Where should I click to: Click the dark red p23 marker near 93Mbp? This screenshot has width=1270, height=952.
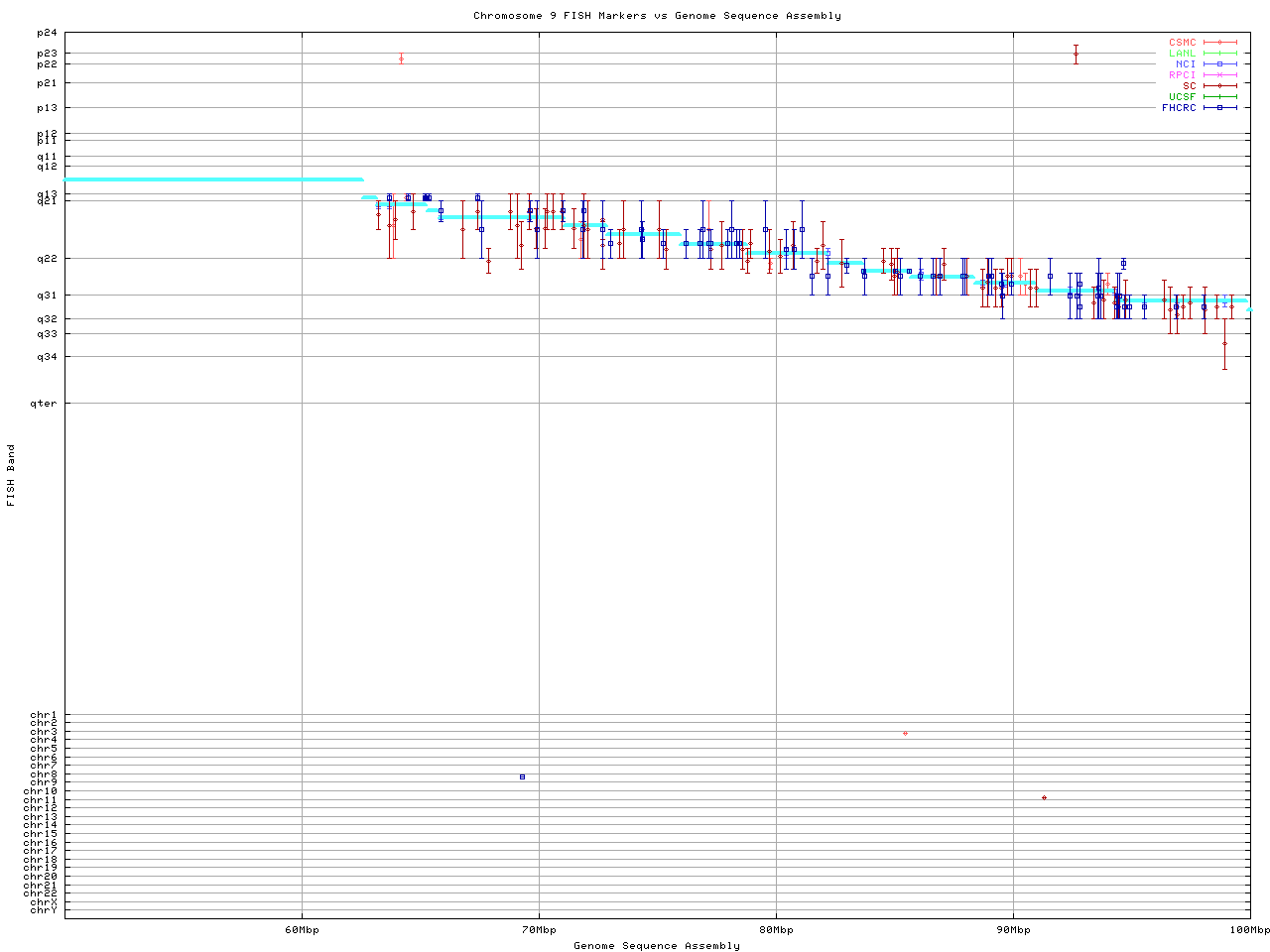pyautogui.click(x=1076, y=54)
